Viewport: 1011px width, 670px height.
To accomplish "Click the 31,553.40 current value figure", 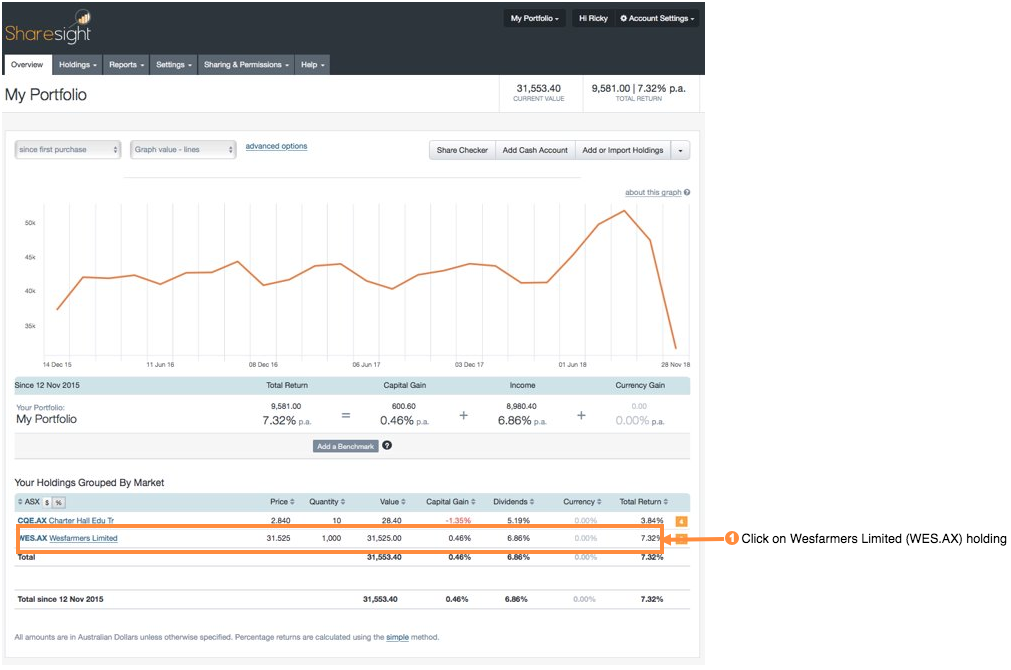I will (538, 88).
